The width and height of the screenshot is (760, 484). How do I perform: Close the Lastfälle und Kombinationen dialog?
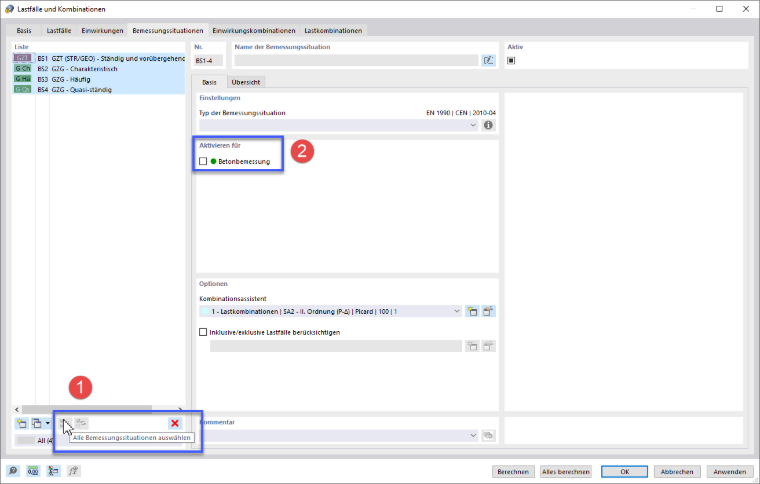tap(745, 9)
